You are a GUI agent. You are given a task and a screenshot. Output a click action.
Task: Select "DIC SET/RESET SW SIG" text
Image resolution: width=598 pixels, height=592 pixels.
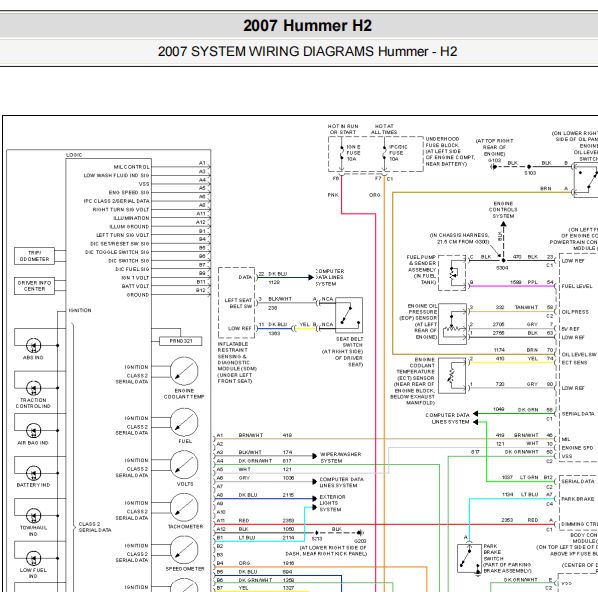[x=119, y=244]
